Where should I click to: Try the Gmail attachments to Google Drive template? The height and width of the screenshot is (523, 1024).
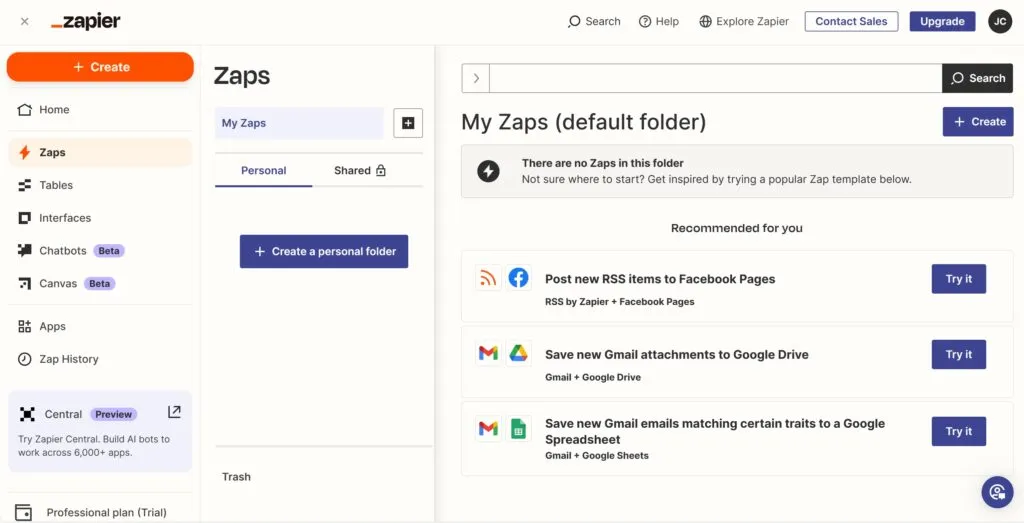pyautogui.click(x=959, y=355)
